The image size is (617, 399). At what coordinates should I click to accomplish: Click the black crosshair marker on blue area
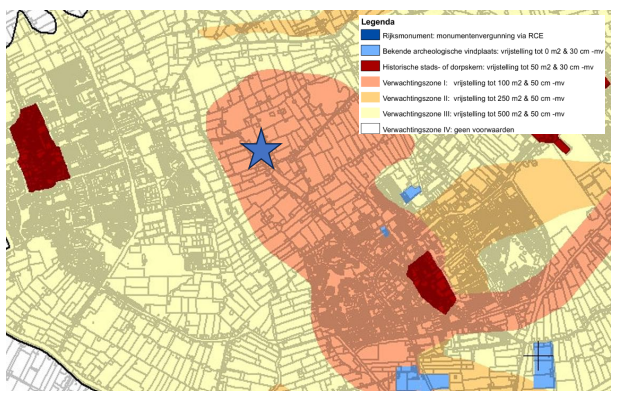(x=538, y=356)
